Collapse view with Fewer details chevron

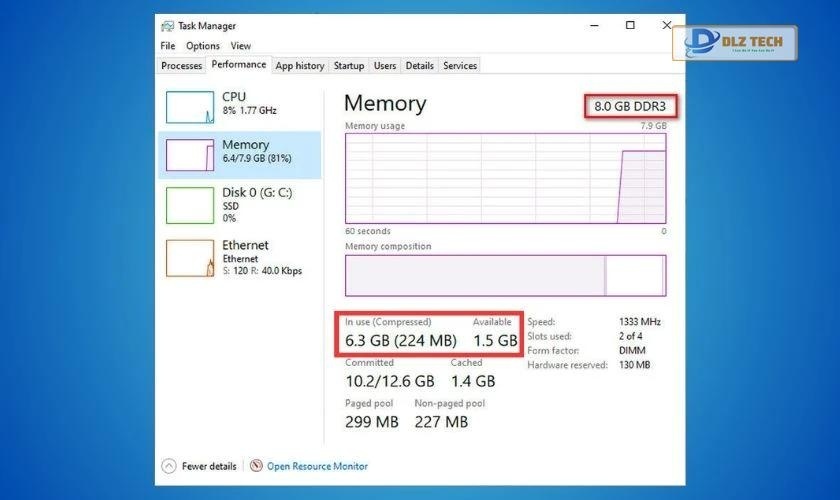coord(169,466)
